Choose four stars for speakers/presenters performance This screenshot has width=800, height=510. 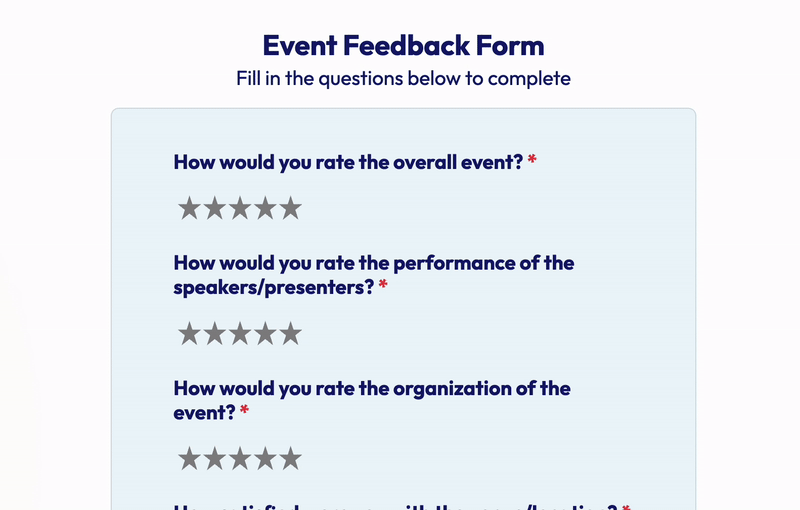point(265,334)
